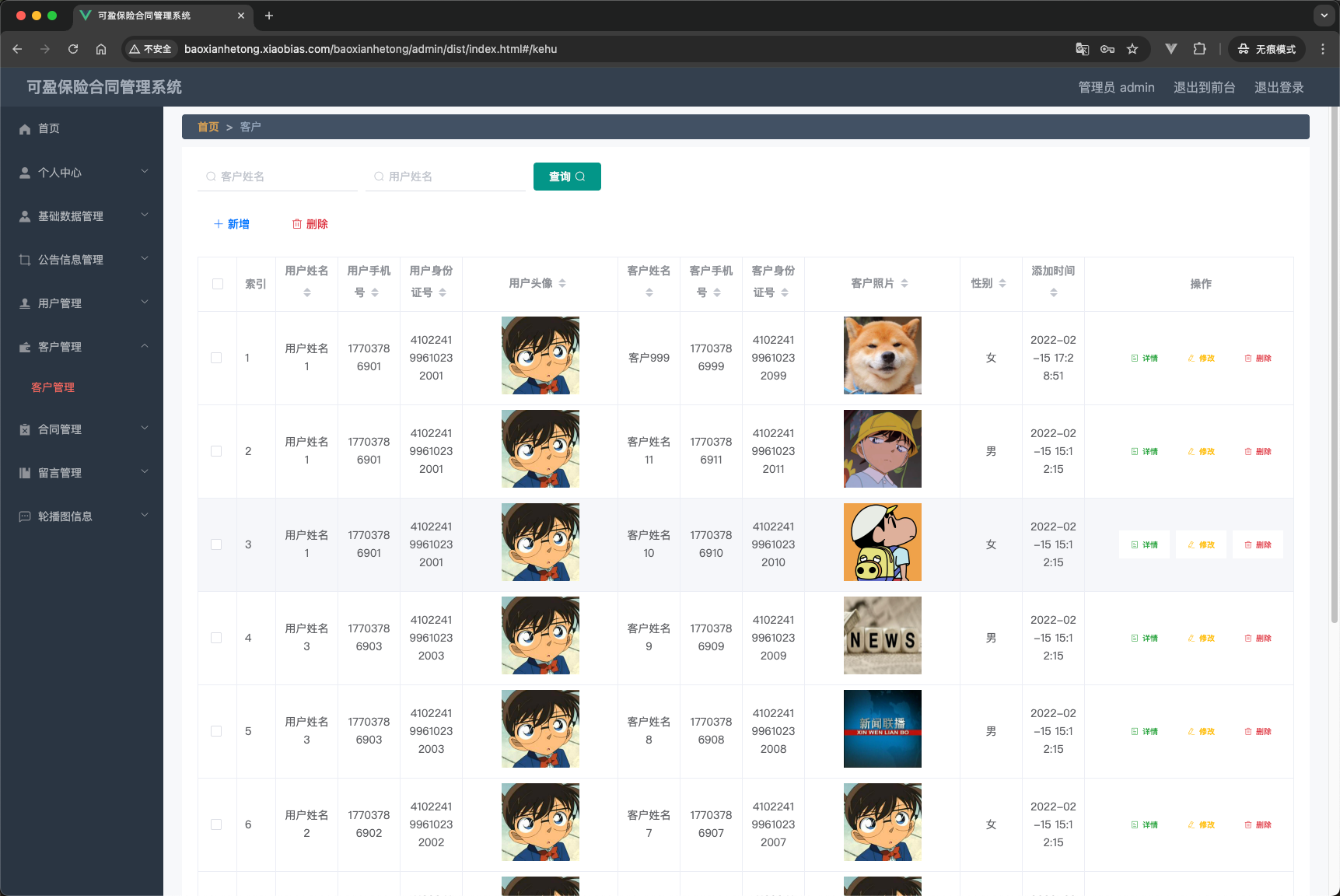Expand 留言管理 menu chevron
Viewport: 1340px width, 896px height.
pos(145,472)
